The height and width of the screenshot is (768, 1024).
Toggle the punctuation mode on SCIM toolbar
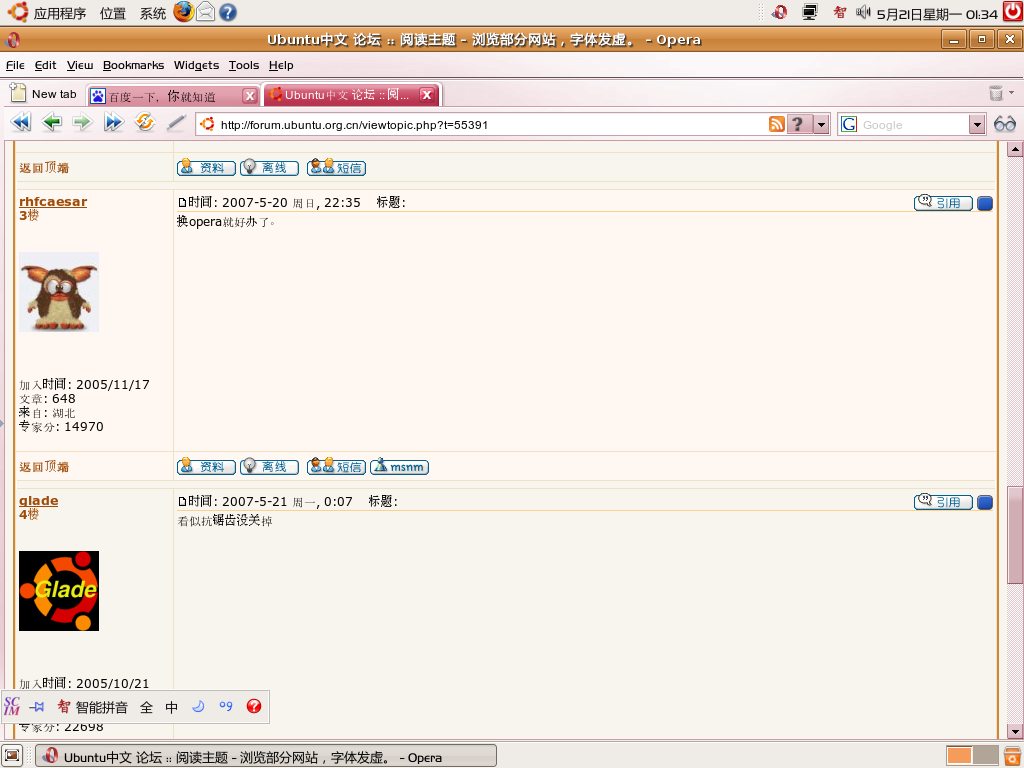click(226, 706)
